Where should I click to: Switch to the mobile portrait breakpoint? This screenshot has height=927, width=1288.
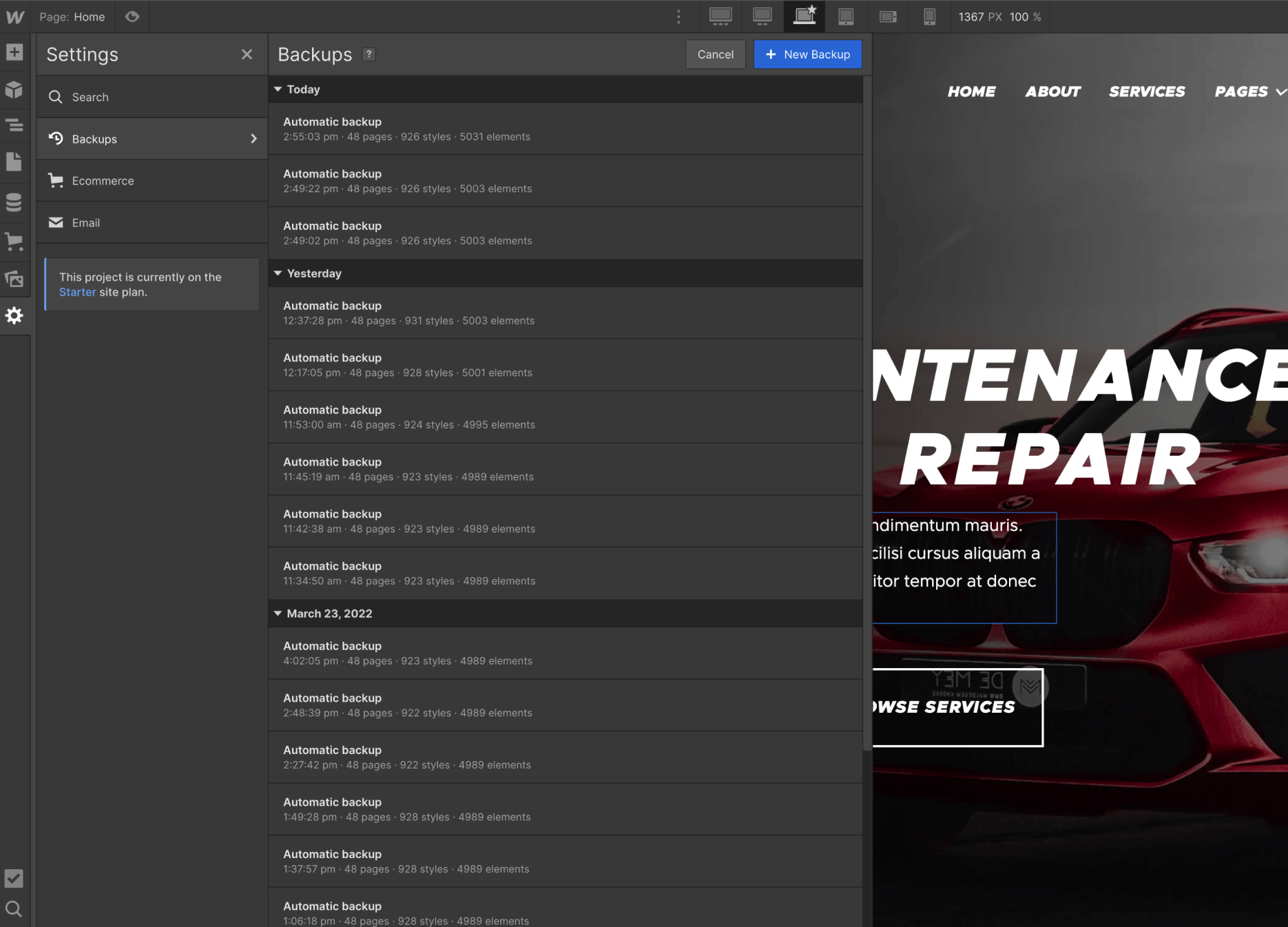click(929, 17)
